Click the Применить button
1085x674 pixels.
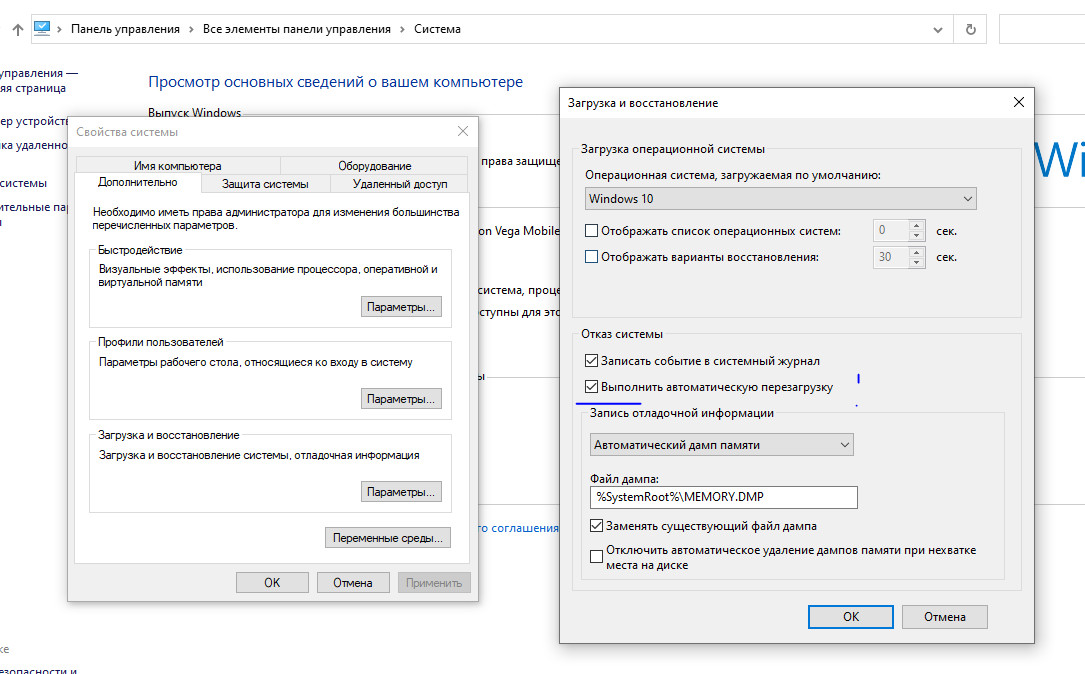[x=434, y=583]
